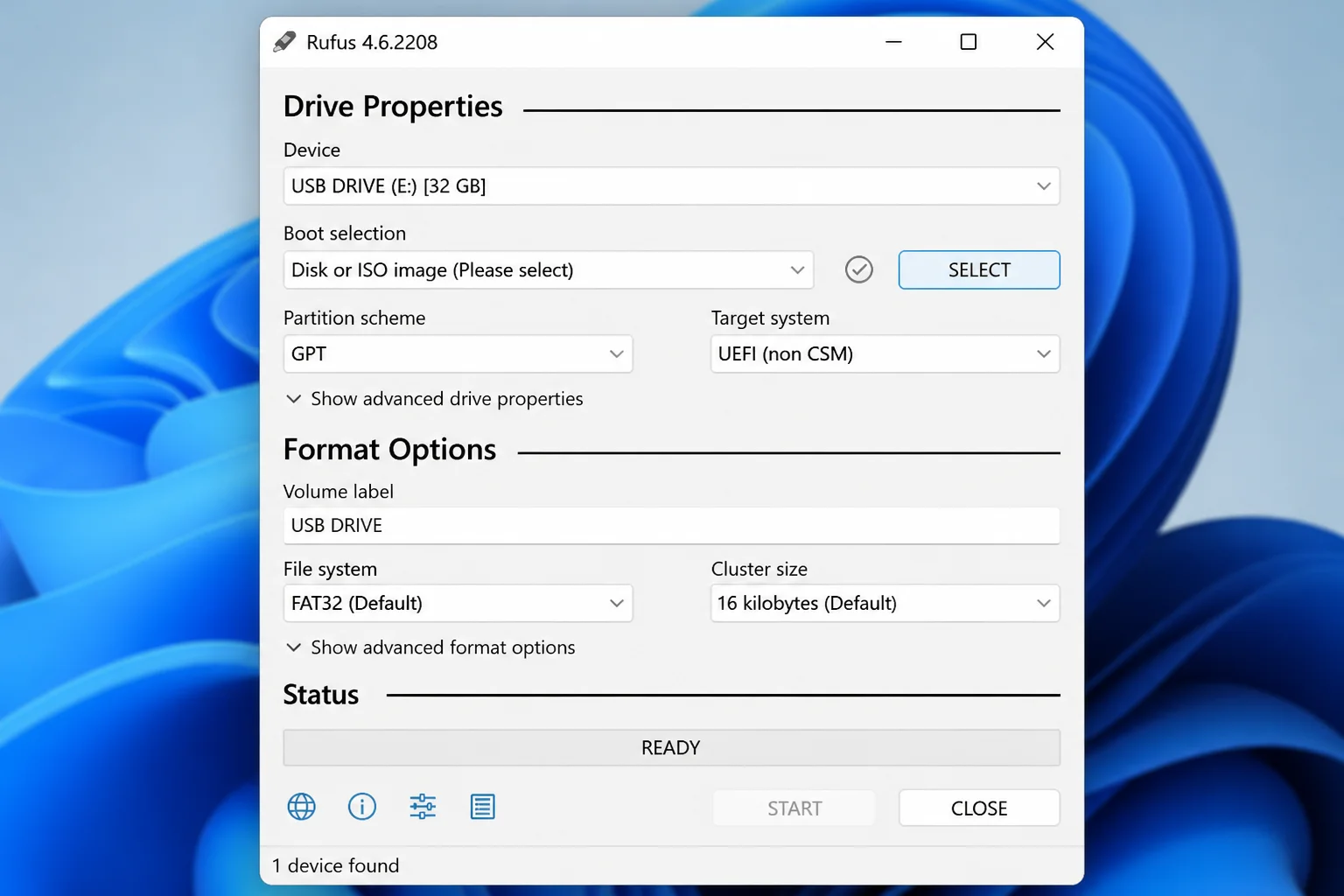The height and width of the screenshot is (896, 1344).
Task: Click the 'Target system' label
Action: click(770, 318)
